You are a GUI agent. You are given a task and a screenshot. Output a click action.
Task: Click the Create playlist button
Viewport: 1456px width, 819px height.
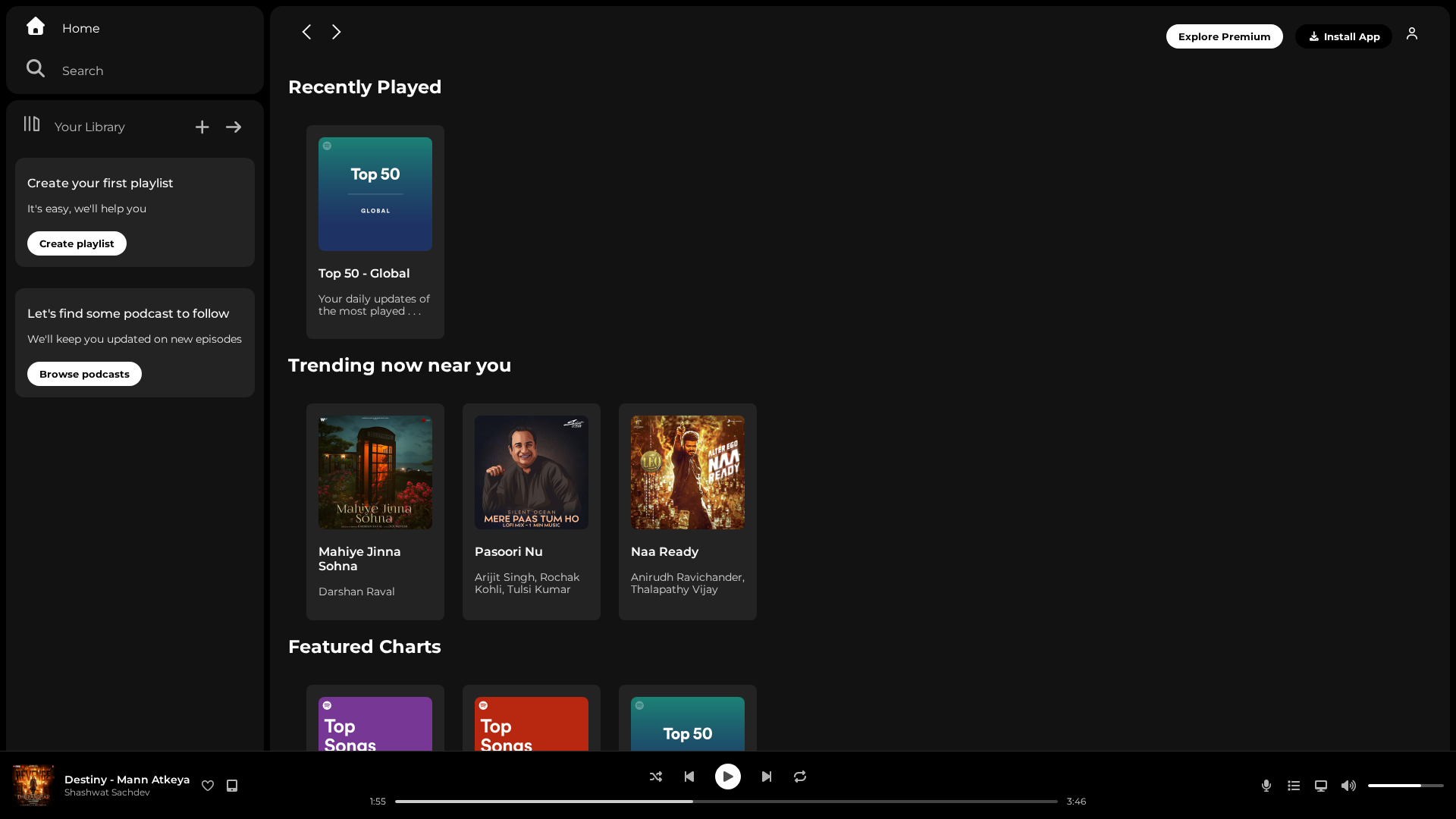pos(77,243)
